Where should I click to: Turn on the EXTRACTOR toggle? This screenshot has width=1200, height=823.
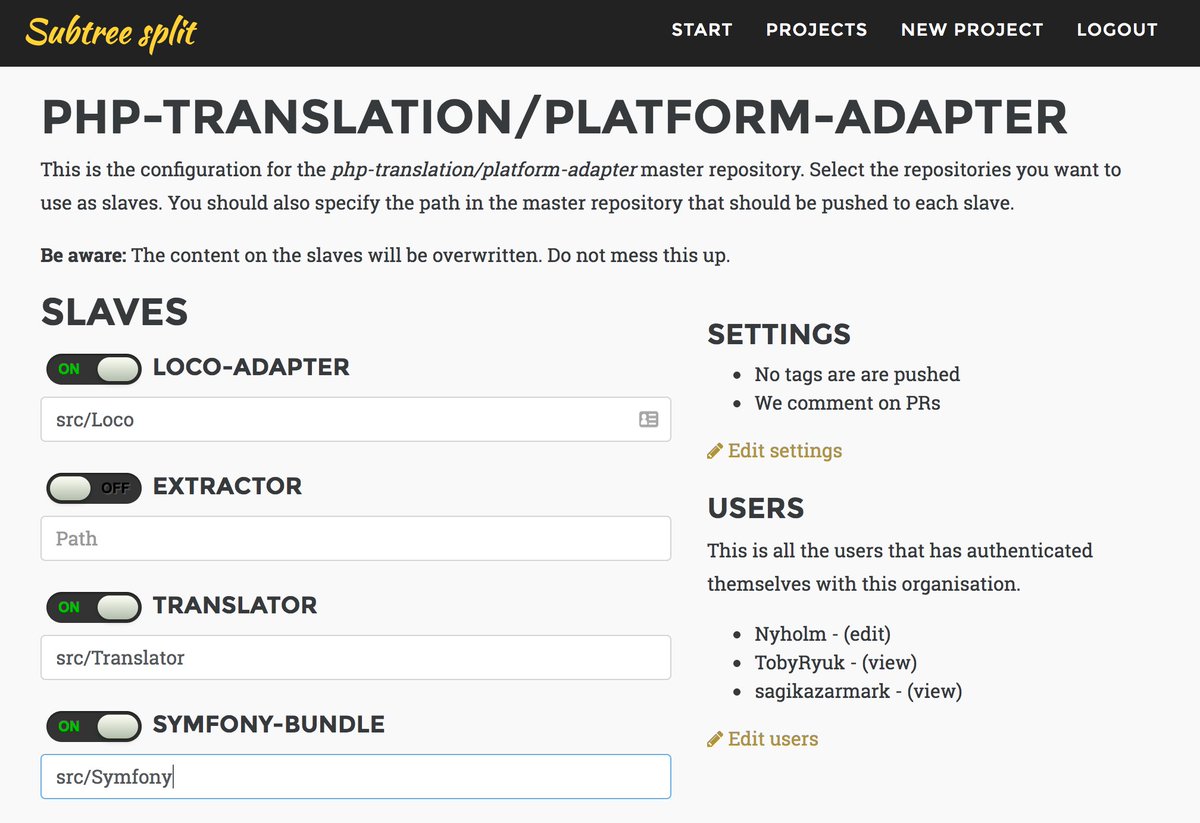coord(93,487)
